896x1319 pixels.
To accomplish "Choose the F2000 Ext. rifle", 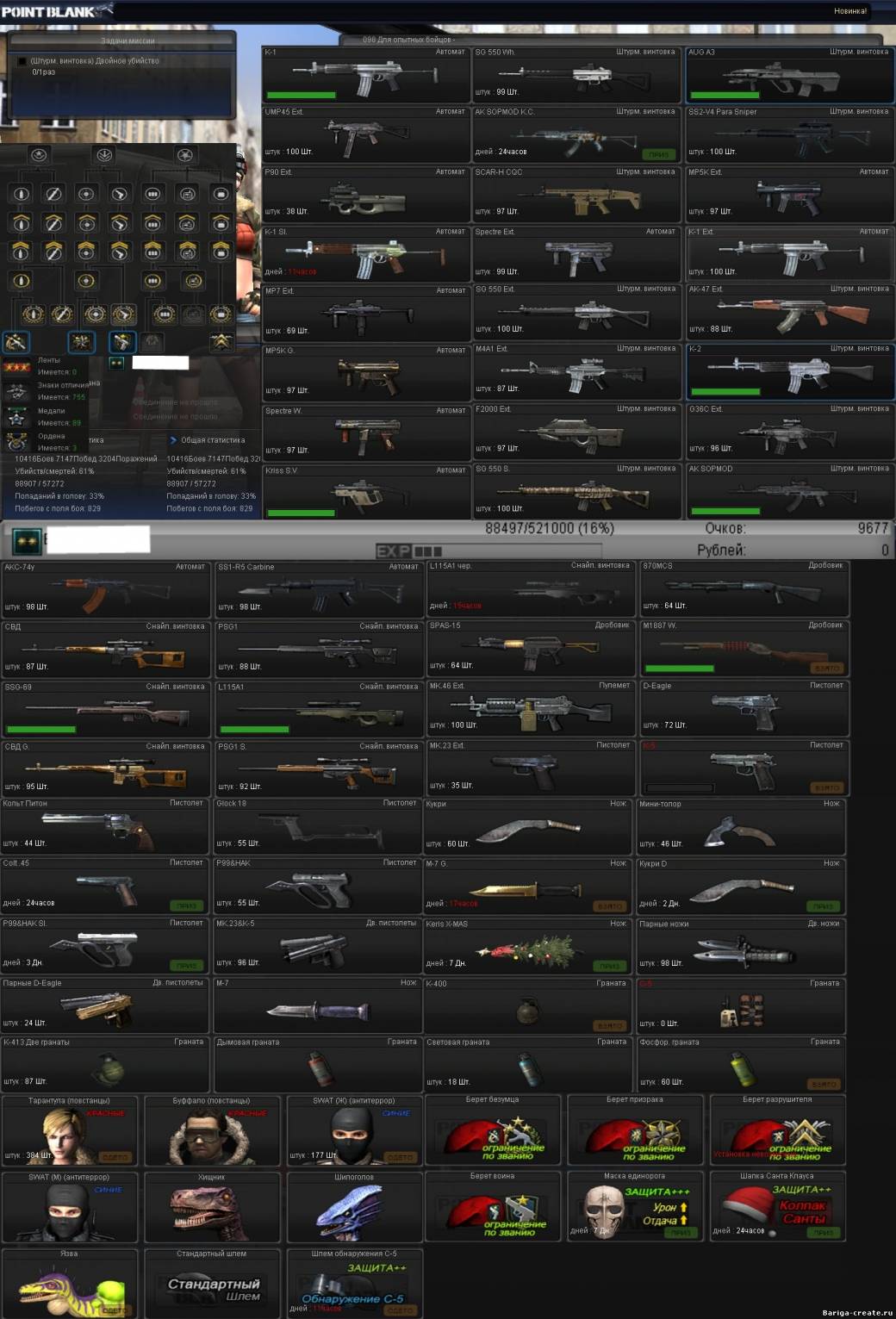I will pos(576,432).
